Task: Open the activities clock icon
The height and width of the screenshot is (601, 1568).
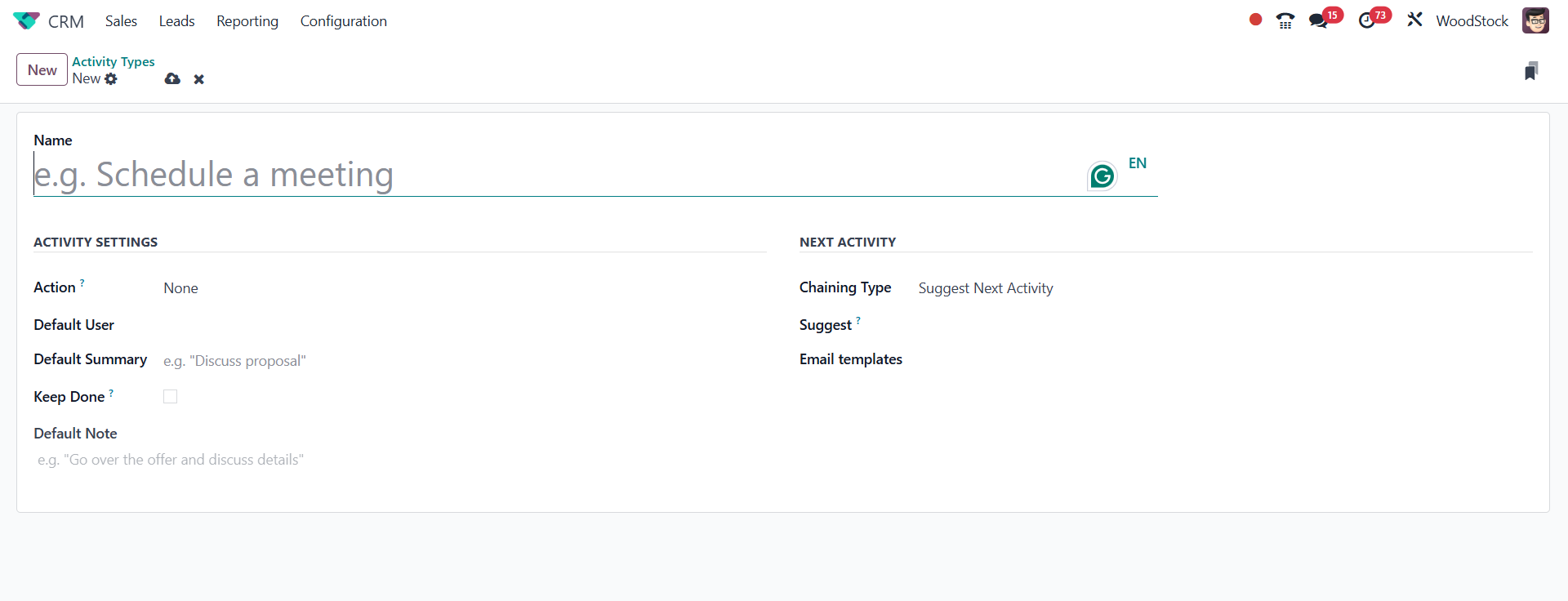Action: coord(1366,20)
